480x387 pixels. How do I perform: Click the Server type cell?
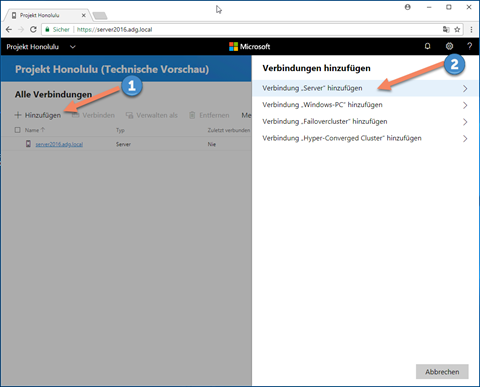[x=123, y=144]
